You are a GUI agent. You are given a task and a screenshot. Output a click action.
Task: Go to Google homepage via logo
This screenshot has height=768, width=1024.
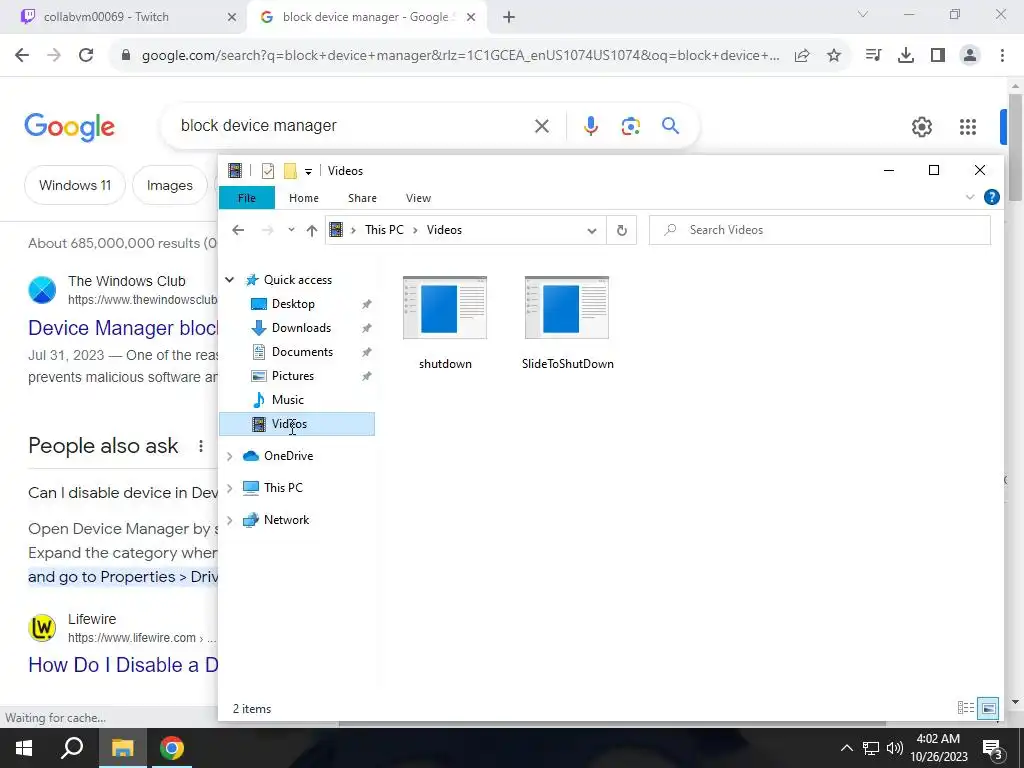[69, 127]
